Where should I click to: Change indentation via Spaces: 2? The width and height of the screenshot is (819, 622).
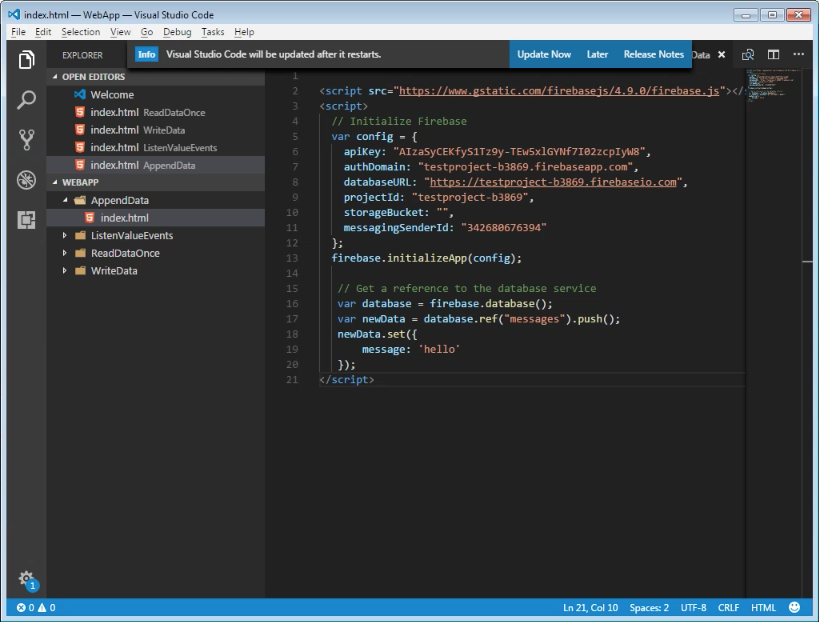[649, 607]
